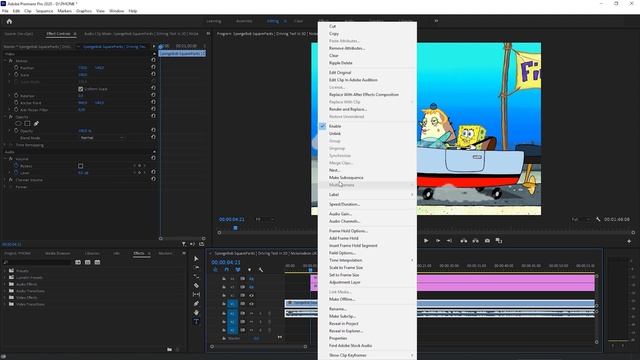This screenshot has height=360, width=640.
Task: Open the Sequence menu
Action: tap(44, 11)
